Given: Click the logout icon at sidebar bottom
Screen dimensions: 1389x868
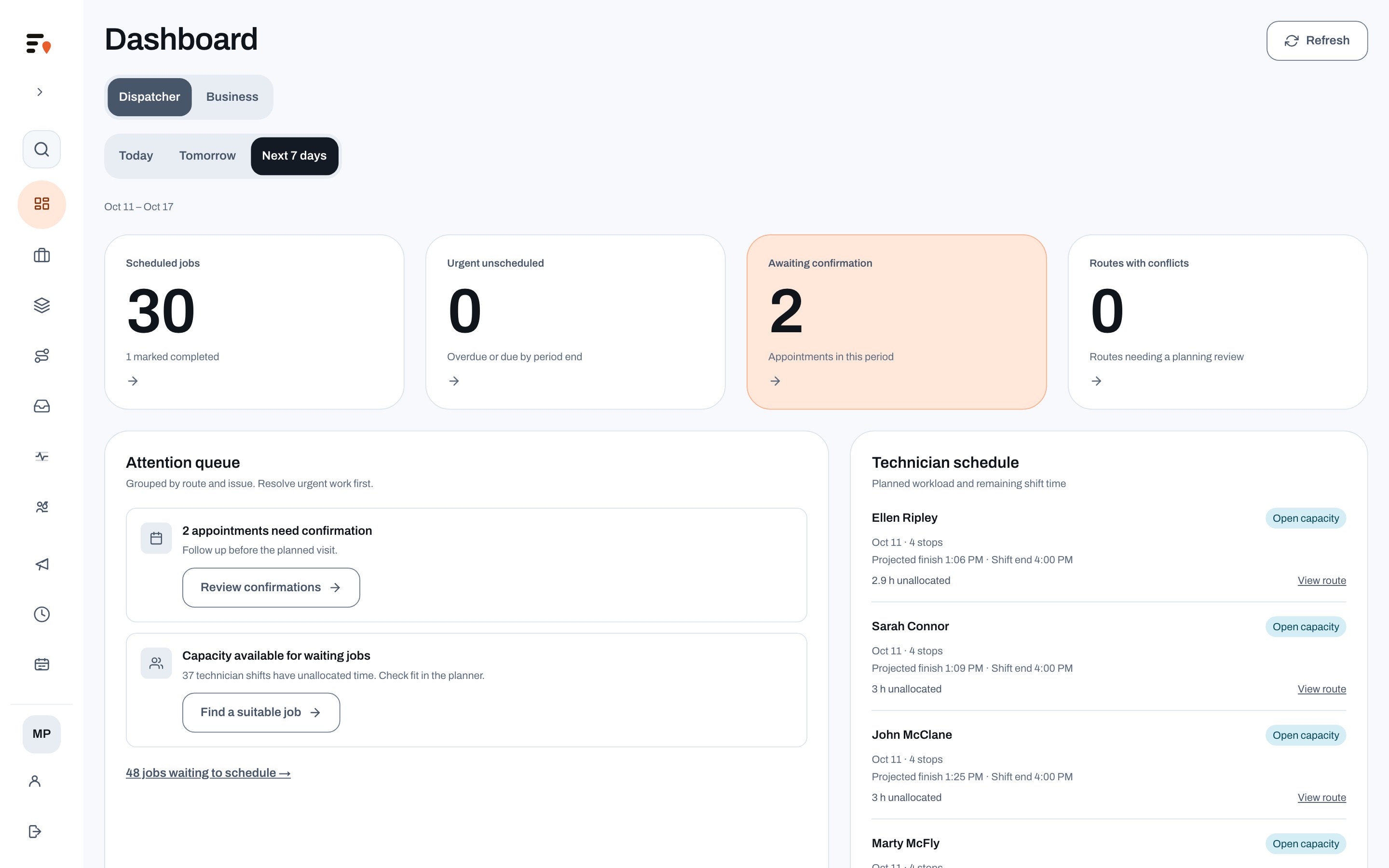Looking at the screenshot, I should click(x=34, y=831).
